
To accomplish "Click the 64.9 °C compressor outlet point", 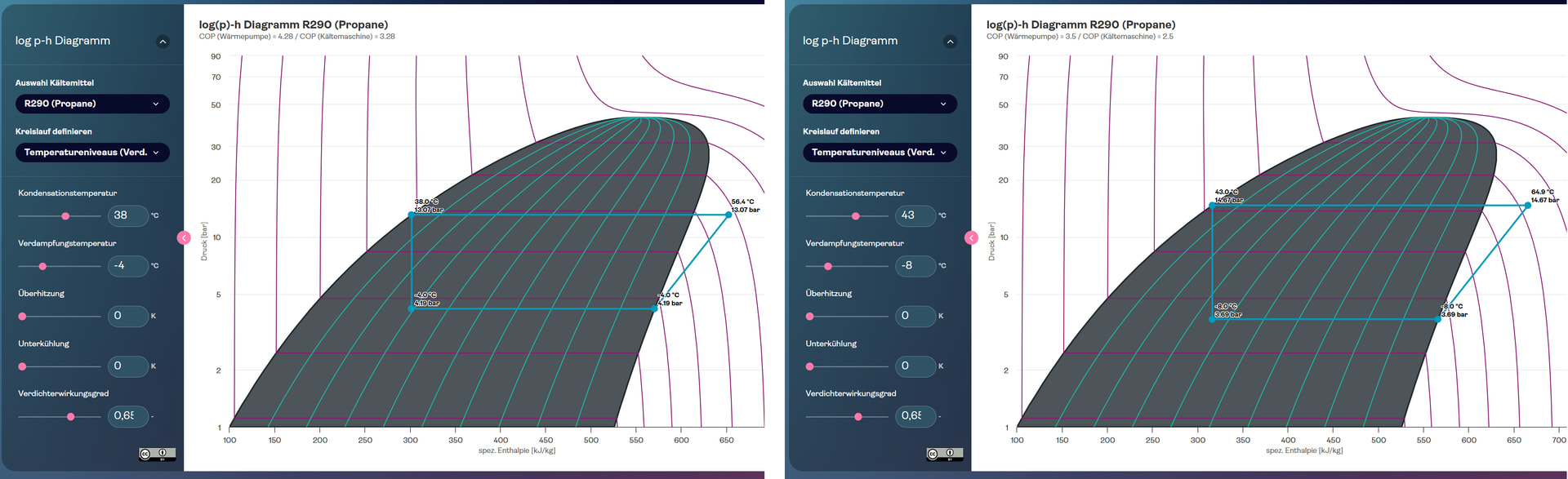I will coord(1528,206).
